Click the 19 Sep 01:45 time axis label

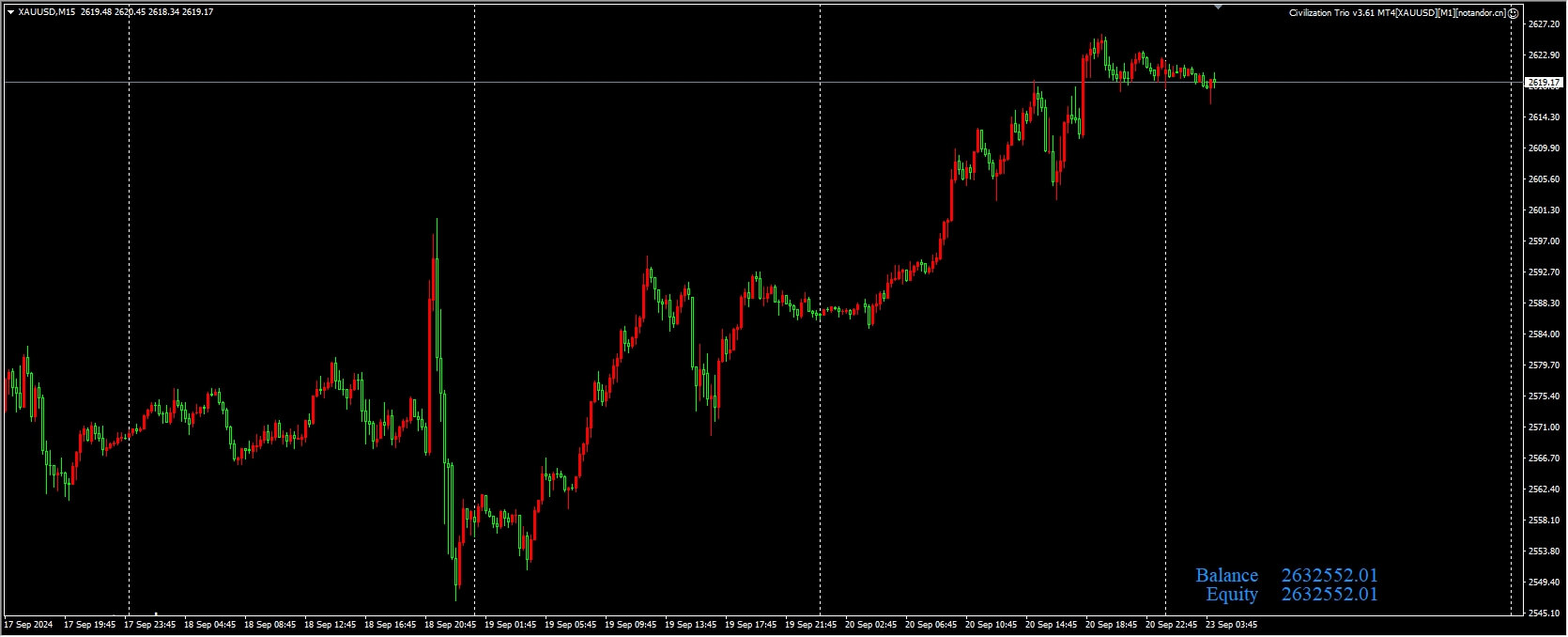(511, 624)
